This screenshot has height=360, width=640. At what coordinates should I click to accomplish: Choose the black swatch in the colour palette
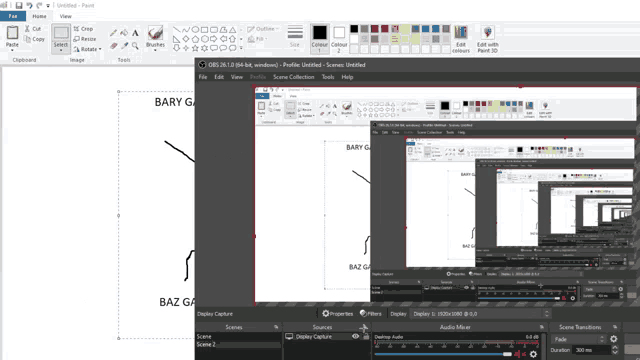tap(354, 29)
